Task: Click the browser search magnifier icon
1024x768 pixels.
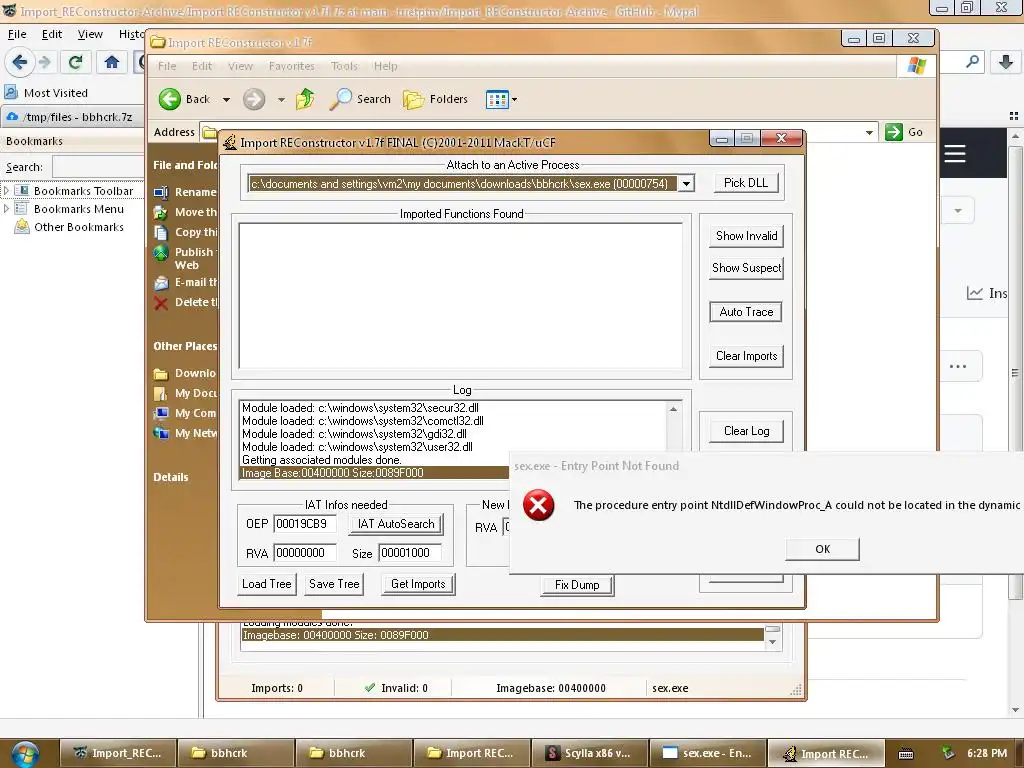Action: pos(972,62)
